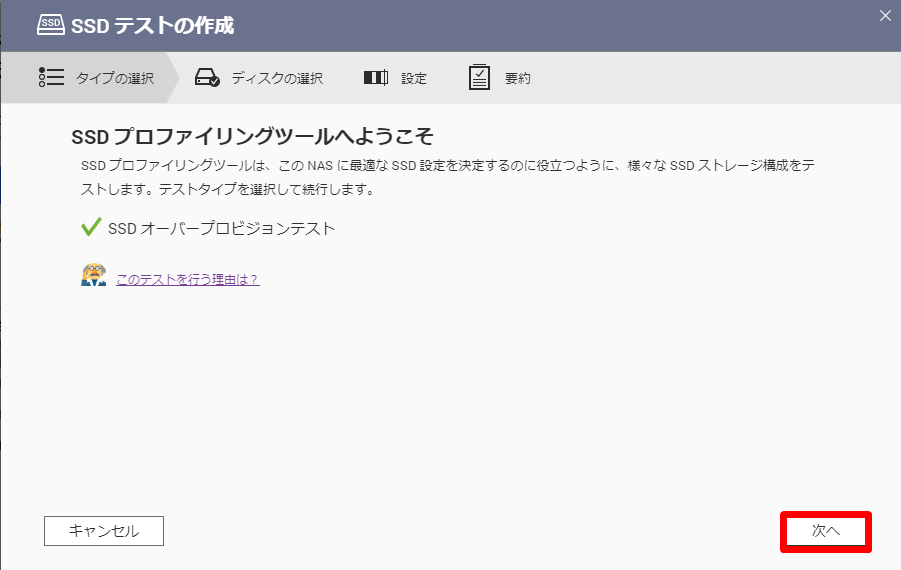Jump to the 要約 wizard step
Screen dimensions: 901x570
click(517, 78)
